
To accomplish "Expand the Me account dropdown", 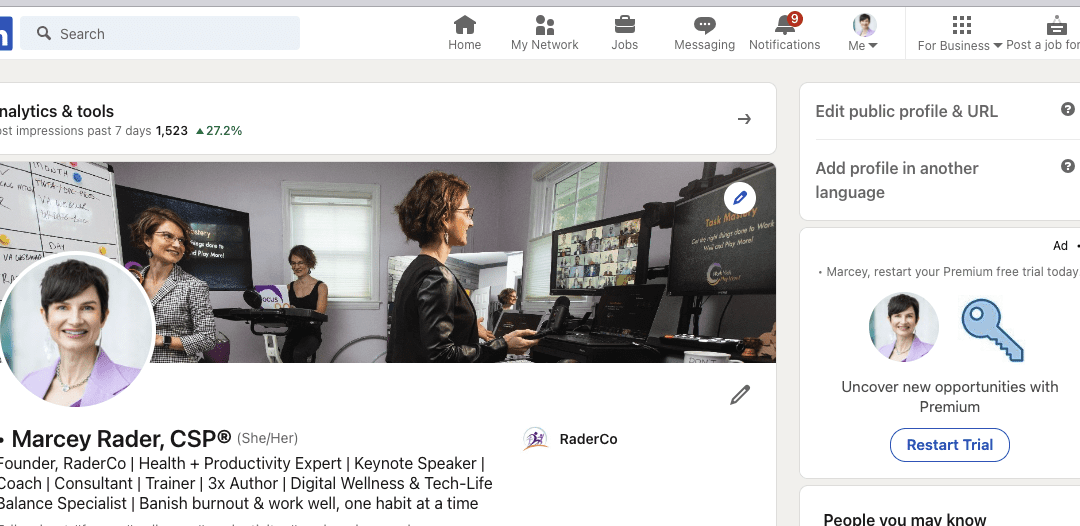I will point(863,33).
